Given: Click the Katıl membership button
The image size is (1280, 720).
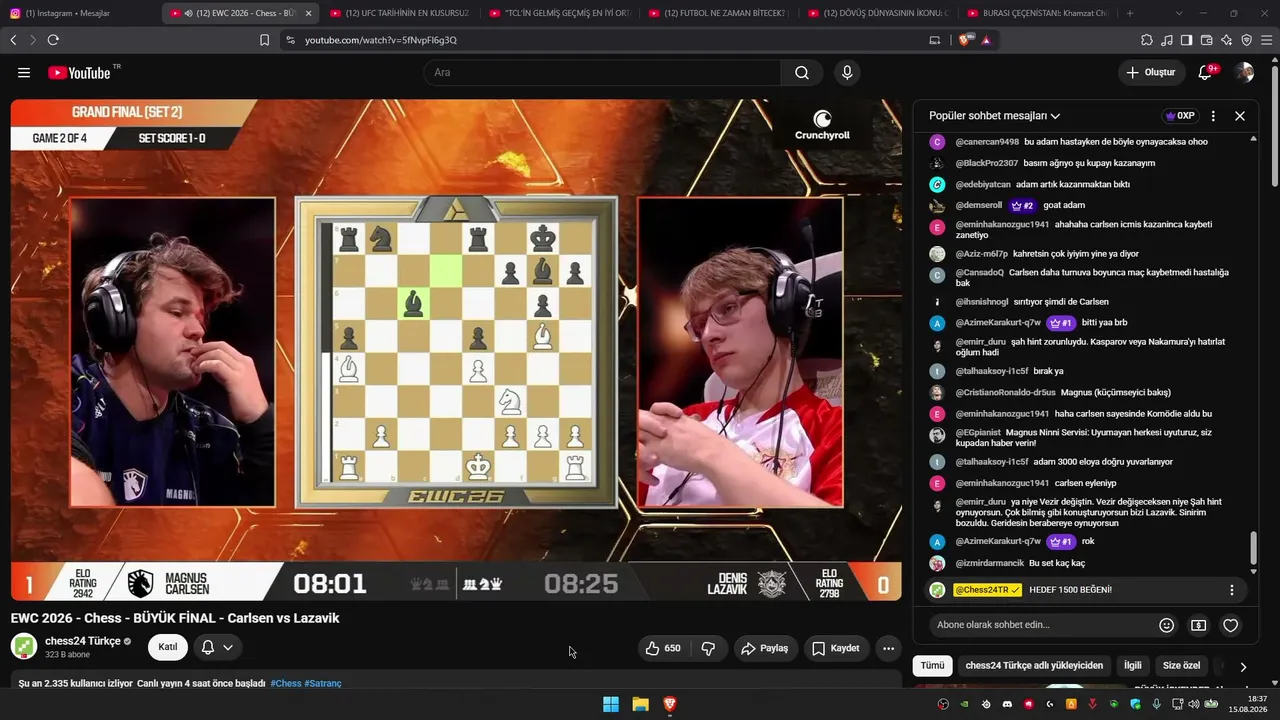Looking at the screenshot, I should pyautogui.click(x=168, y=647).
